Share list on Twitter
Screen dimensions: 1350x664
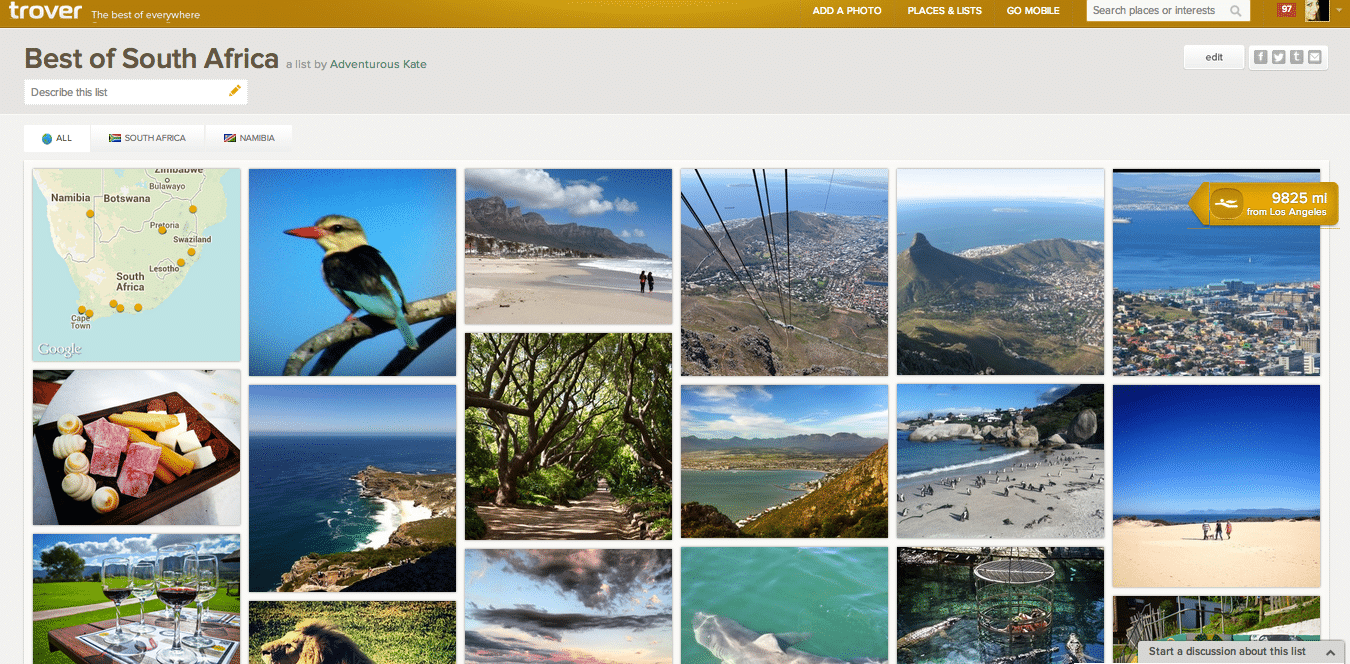point(1279,57)
